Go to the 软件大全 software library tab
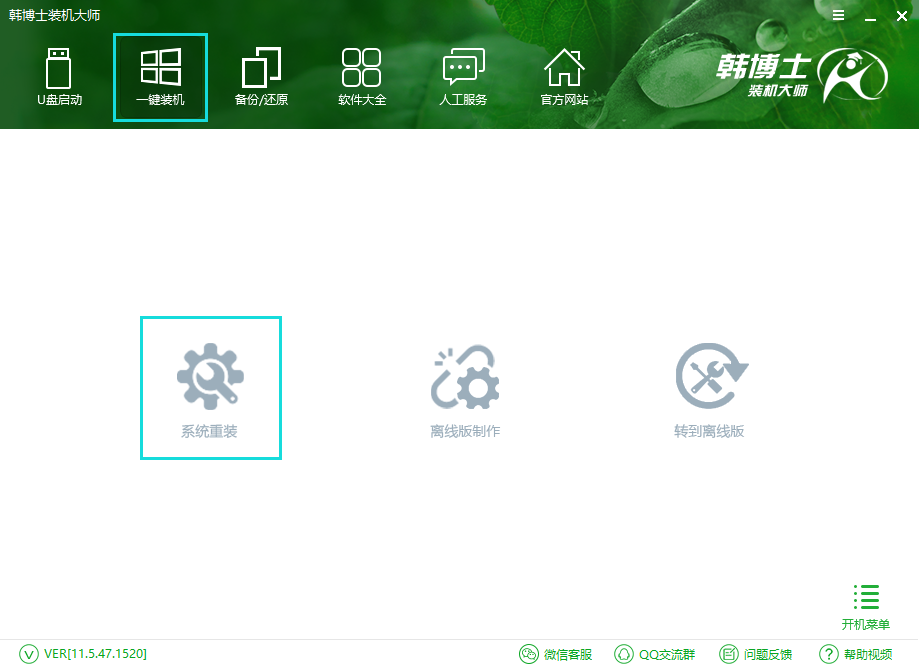This screenshot has height=668, width=919. point(362,77)
